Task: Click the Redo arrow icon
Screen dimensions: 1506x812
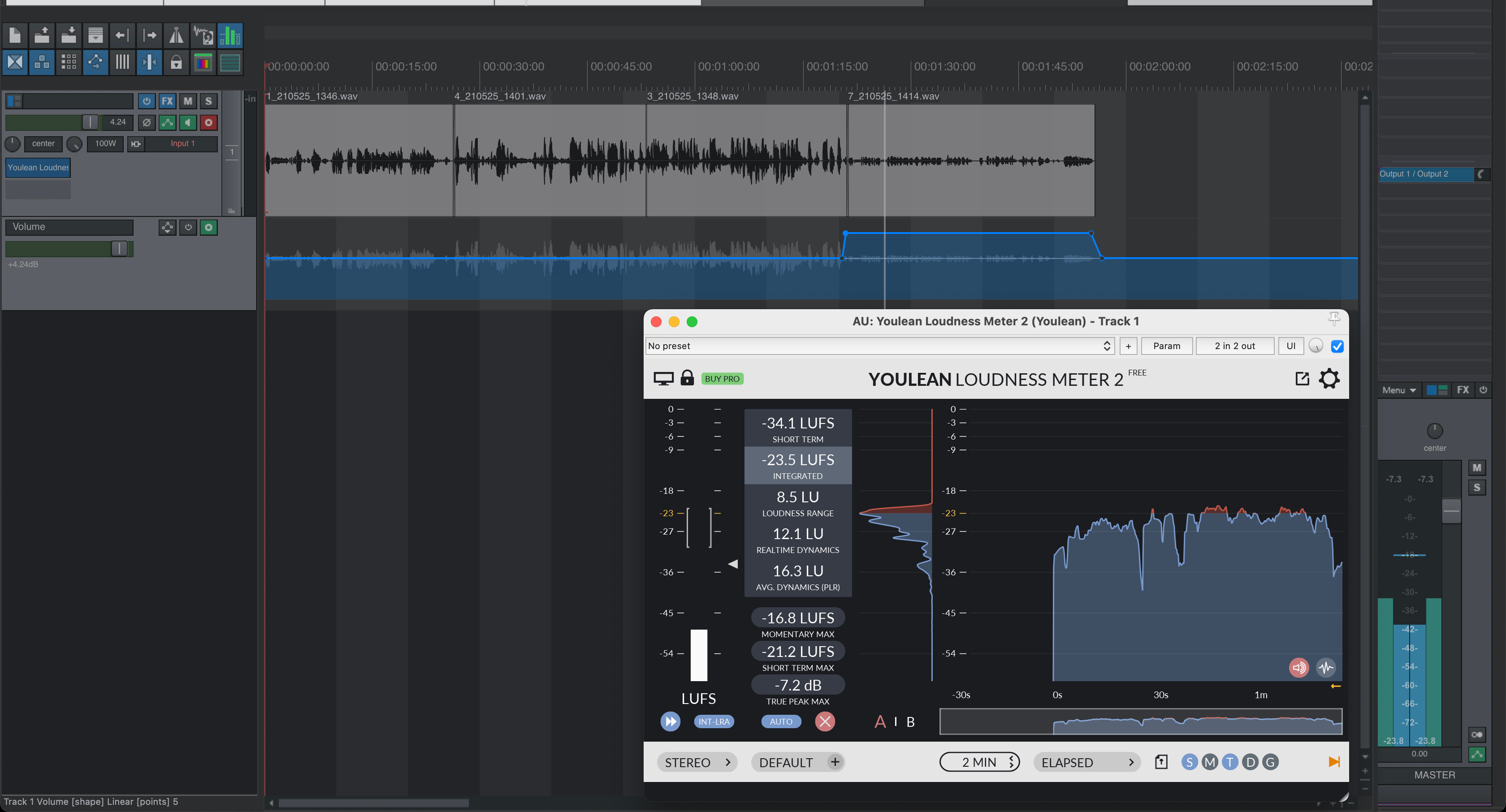Action: 150,36
